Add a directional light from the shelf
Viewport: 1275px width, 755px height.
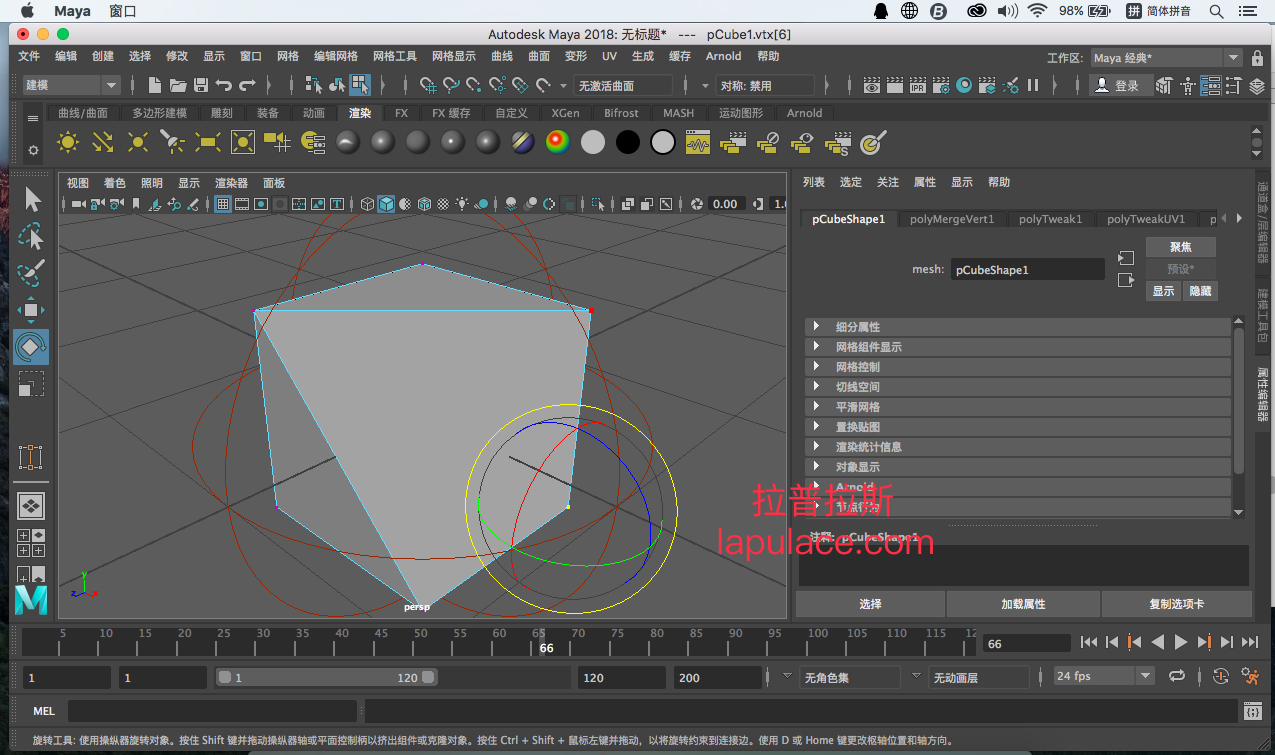(103, 143)
